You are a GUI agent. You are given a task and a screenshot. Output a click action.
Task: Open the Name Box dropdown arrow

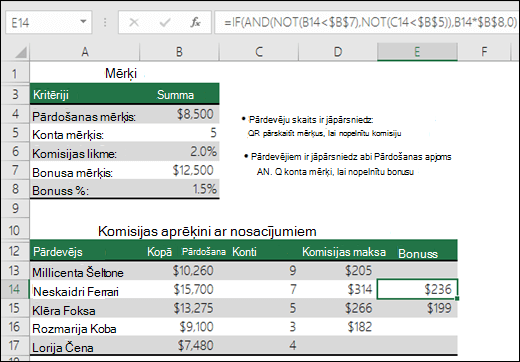tap(83, 22)
